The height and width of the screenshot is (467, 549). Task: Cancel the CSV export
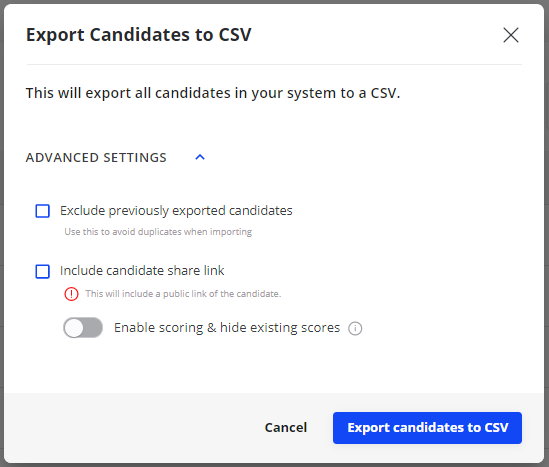point(286,427)
